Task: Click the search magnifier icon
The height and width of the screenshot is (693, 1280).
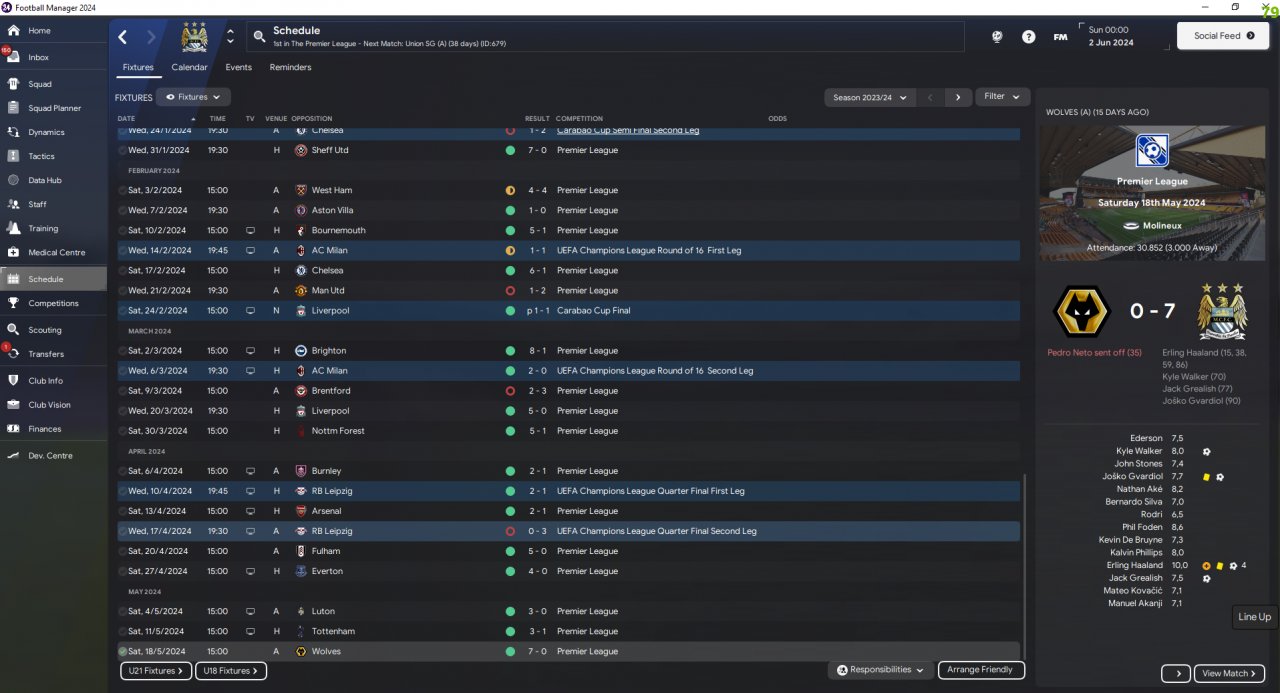Action: [x=260, y=37]
